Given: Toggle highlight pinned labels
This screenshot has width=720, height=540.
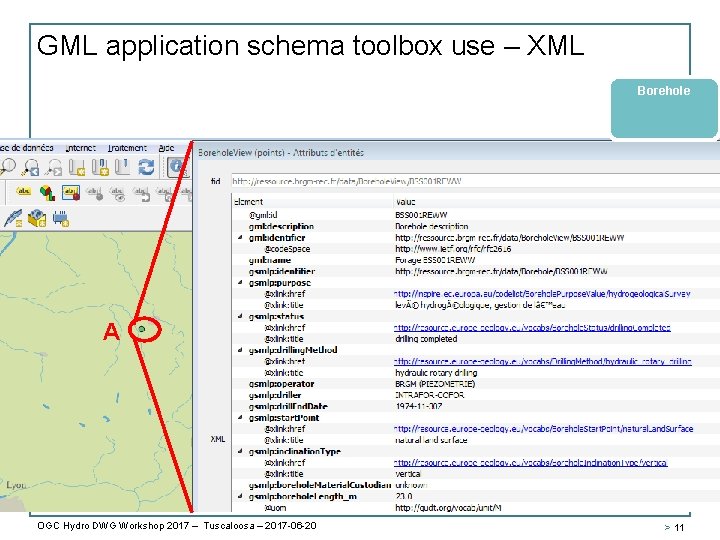Looking at the screenshot, I should click(x=71, y=192).
